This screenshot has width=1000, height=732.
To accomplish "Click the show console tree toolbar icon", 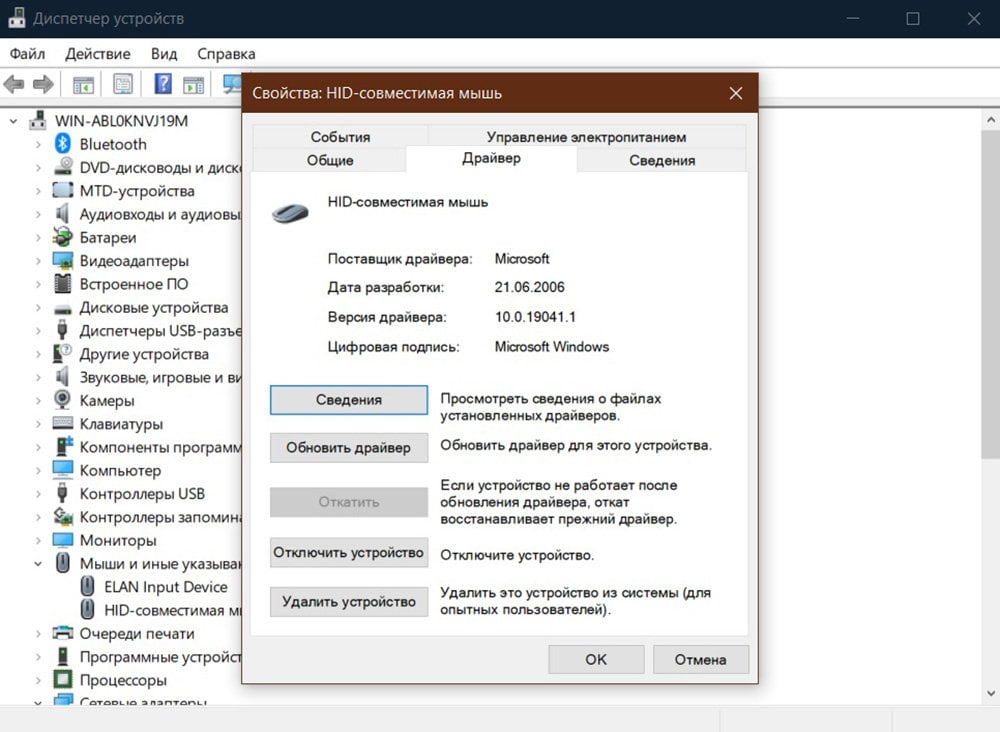I will click(x=83, y=84).
